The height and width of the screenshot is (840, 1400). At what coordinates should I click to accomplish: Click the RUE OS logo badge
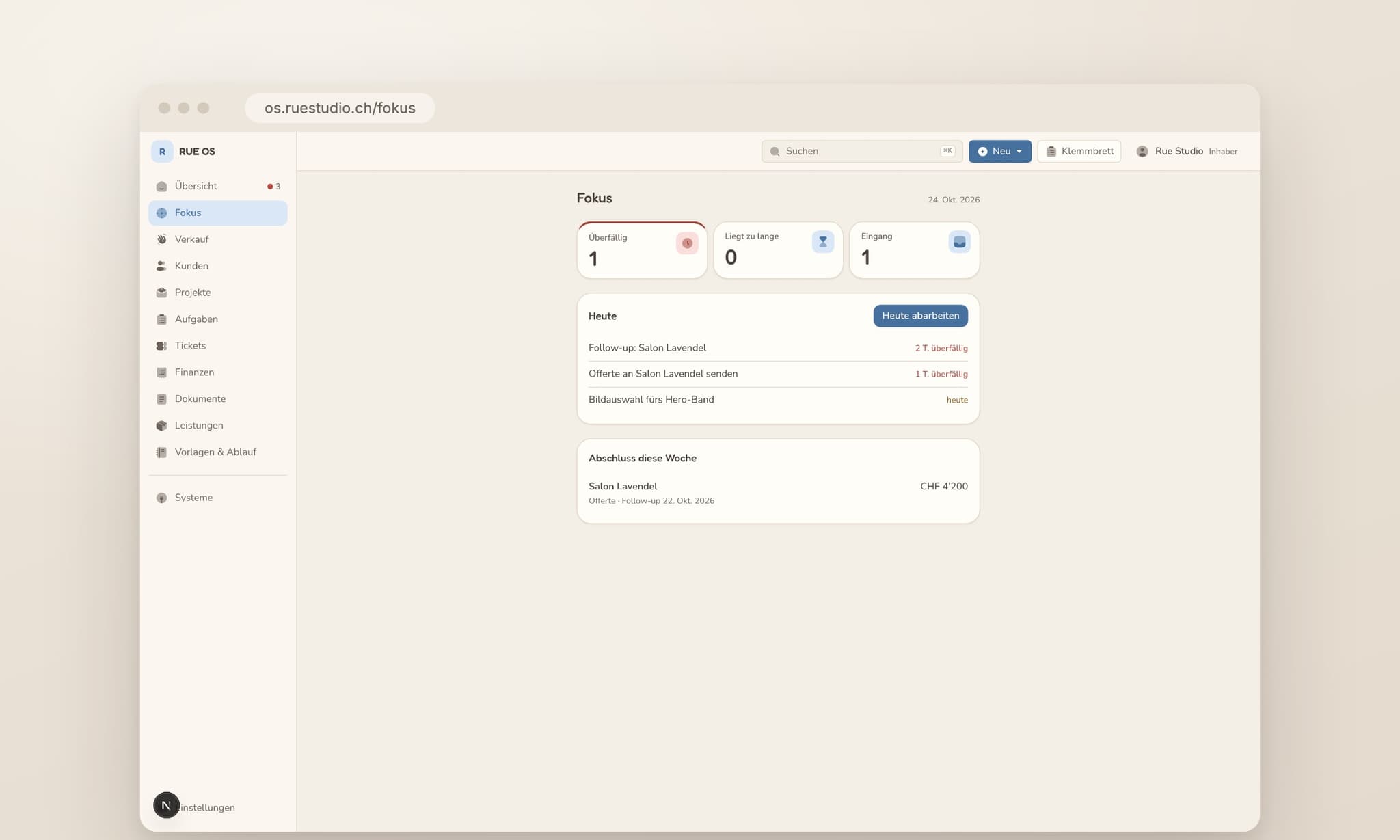click(162, 152)
